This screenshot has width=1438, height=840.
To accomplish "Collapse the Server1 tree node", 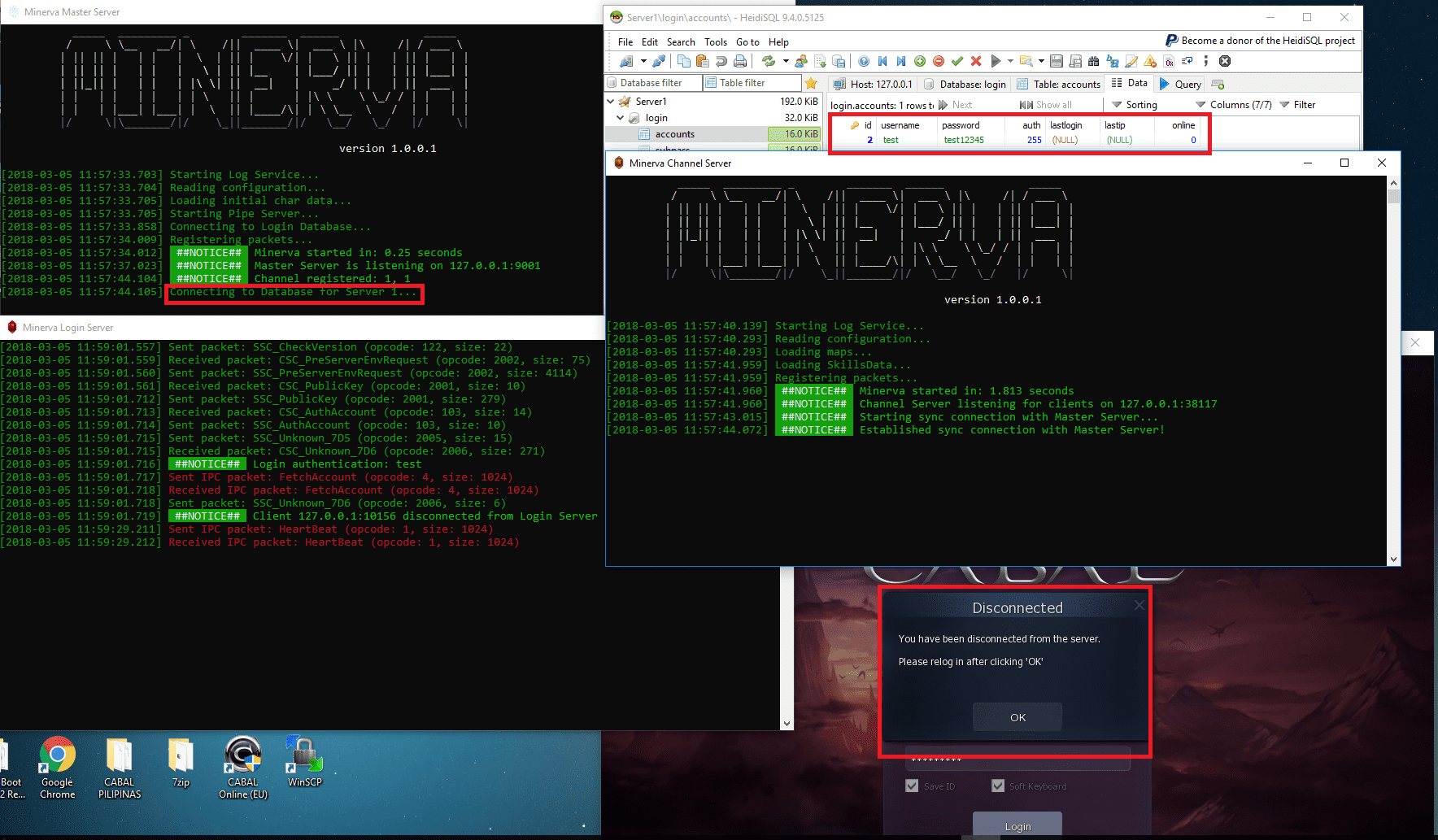I will tap(611, 102).
